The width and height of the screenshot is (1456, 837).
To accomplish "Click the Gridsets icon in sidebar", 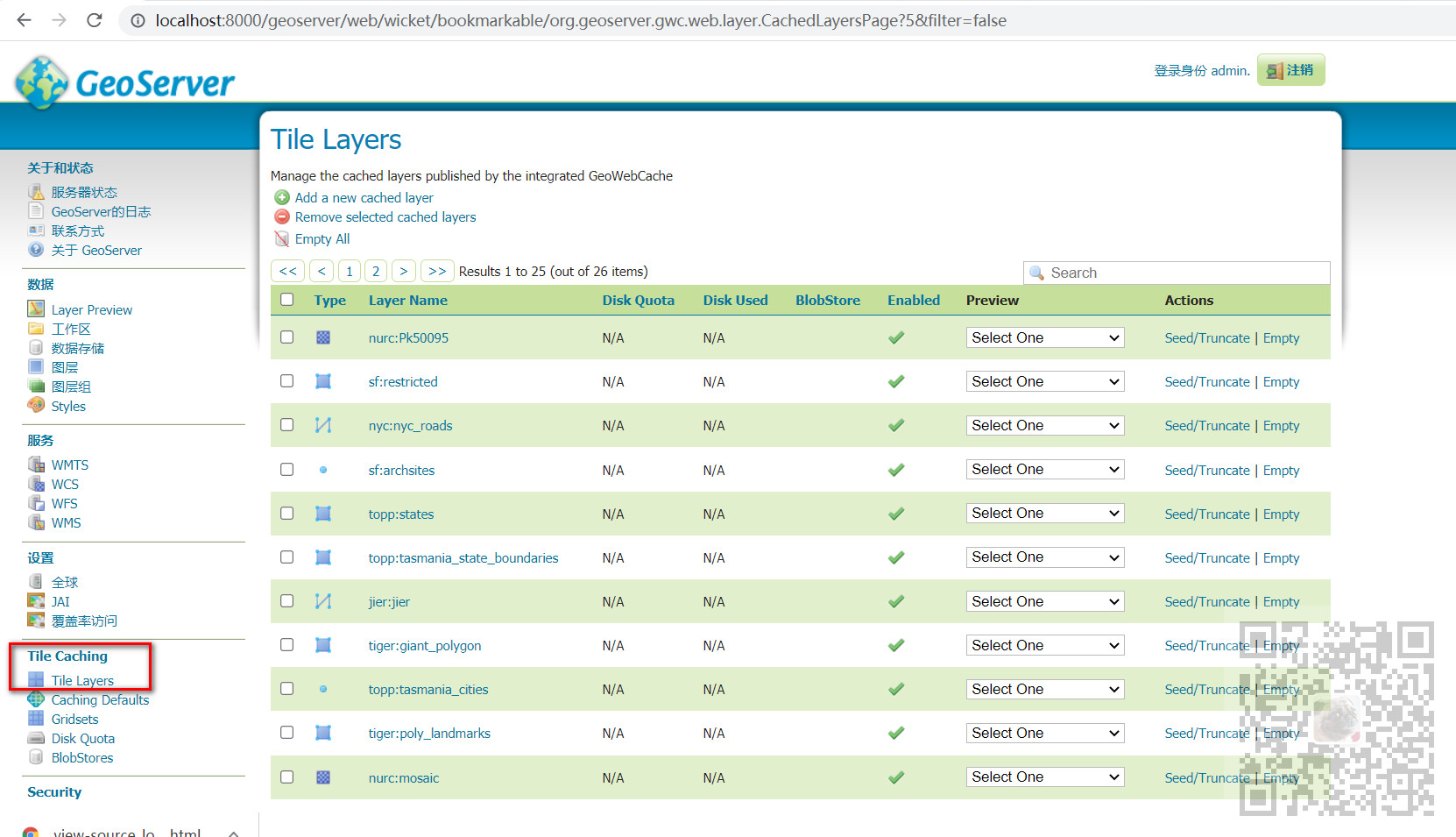I will click(x=36, y=719).
